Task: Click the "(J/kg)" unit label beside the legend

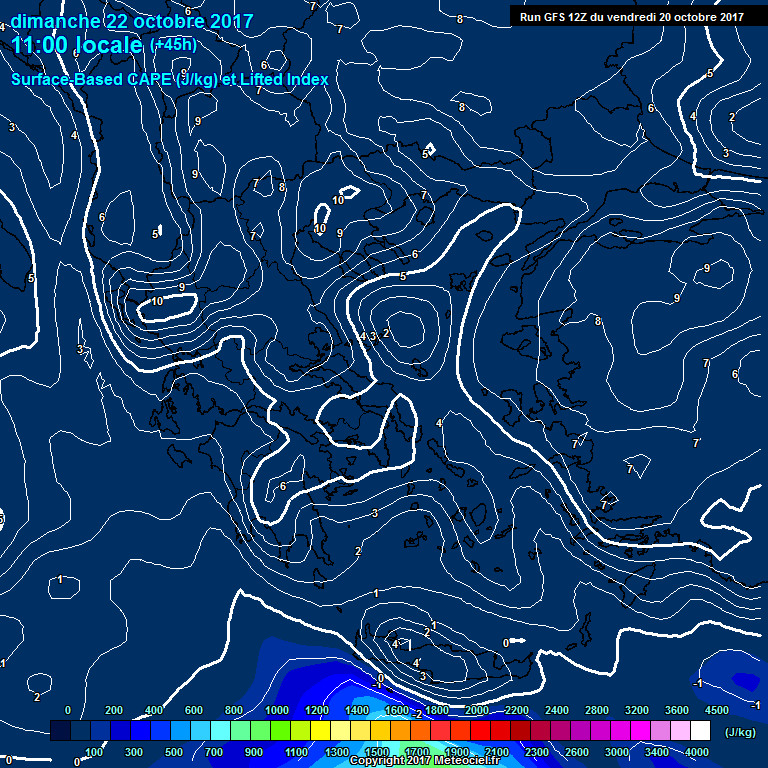Action: (x=740, y=732)
